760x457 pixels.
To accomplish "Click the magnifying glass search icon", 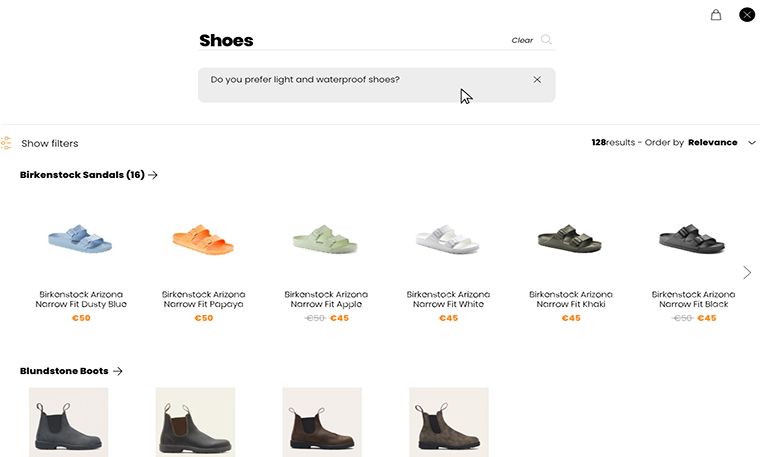I will point(546,39).
